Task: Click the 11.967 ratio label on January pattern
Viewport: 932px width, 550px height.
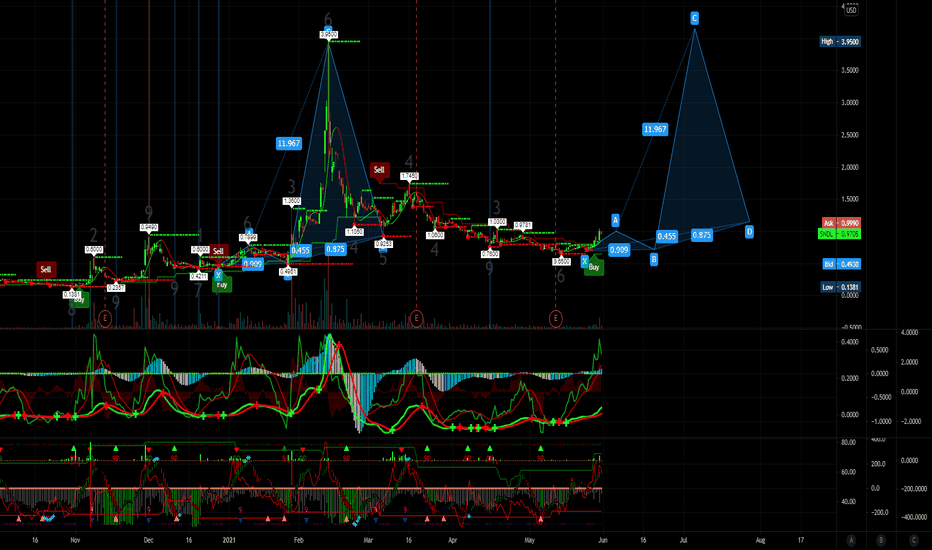Action: [289, 143]
